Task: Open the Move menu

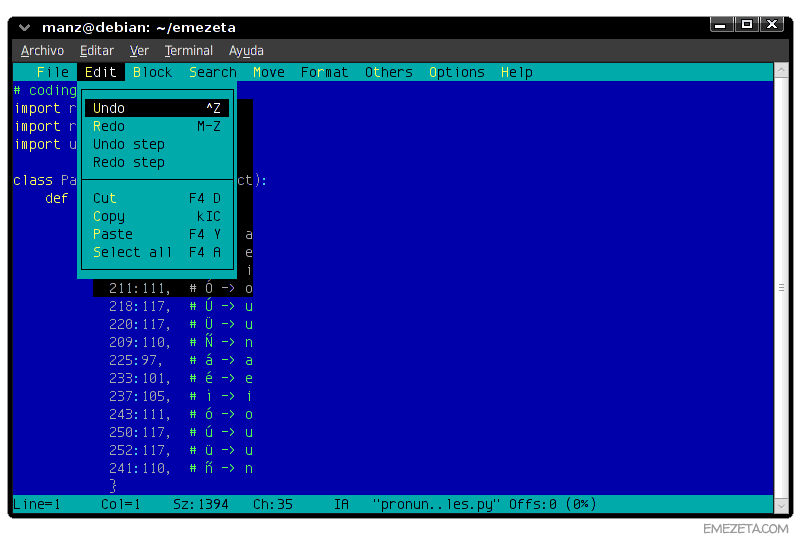Action: point(269,72)
